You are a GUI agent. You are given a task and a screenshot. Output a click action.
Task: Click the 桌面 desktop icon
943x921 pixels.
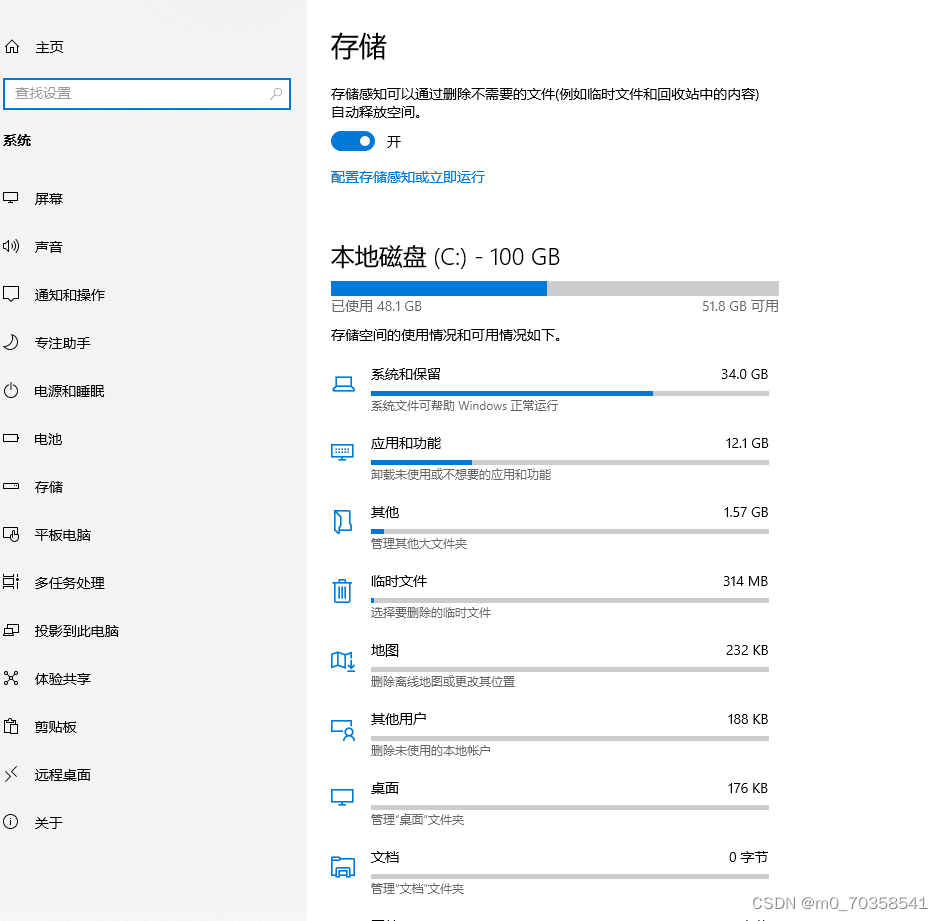tap(342, 796)
